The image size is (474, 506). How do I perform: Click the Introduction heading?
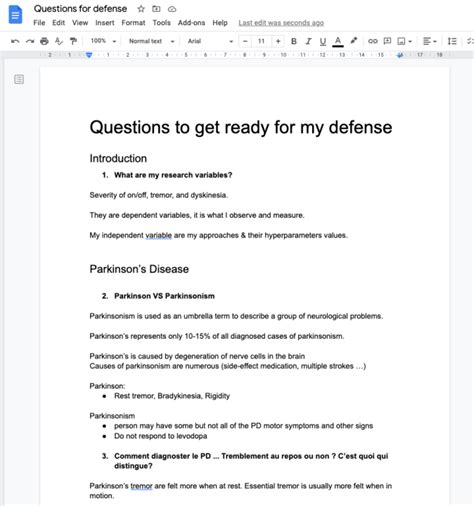coord(118,158)
